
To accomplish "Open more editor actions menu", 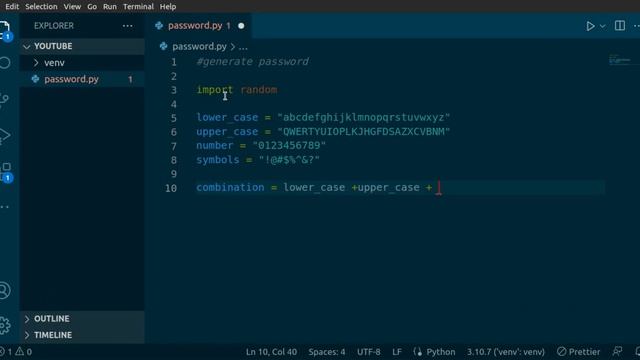I will (x=636, y=26).
